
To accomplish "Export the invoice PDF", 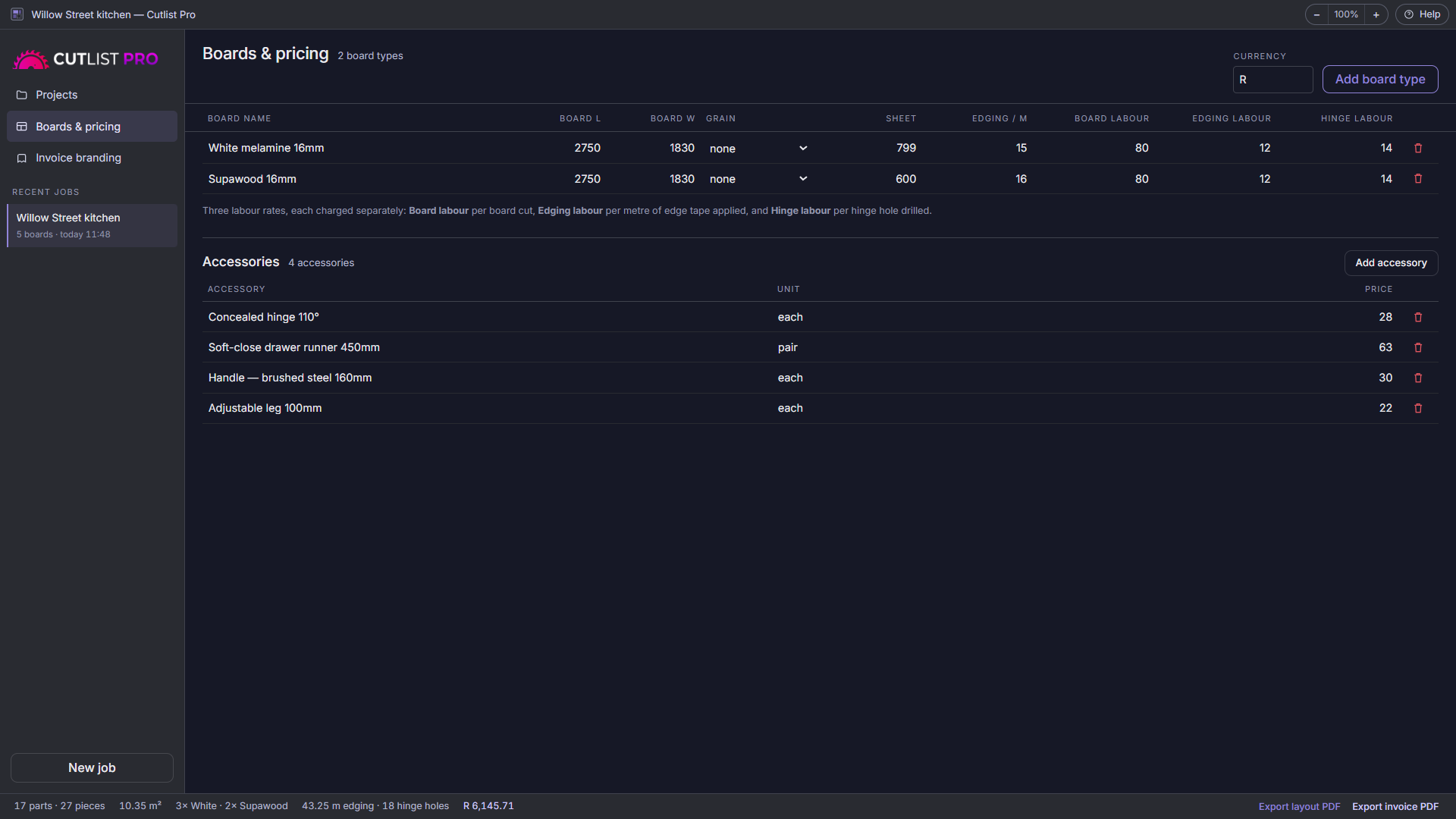I will point(1395,807).
